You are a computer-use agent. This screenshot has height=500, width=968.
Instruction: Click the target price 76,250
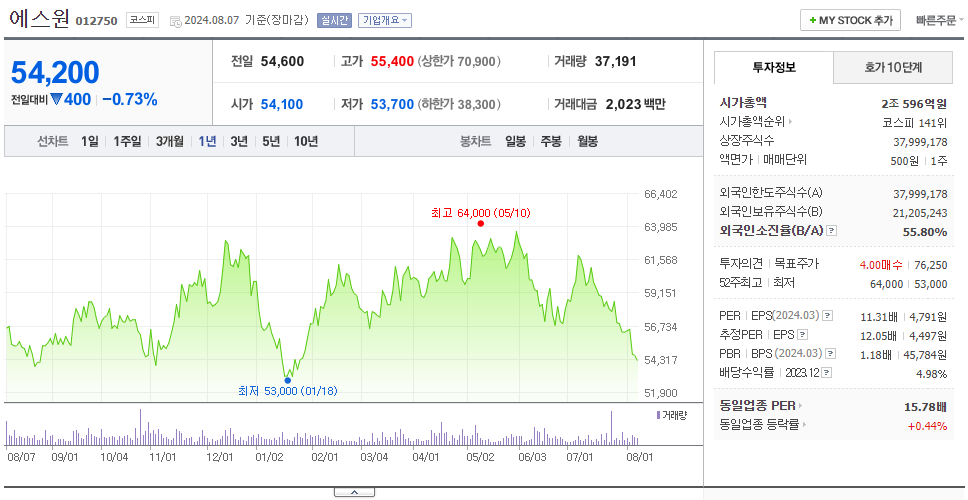pyautogui.click(x=930, y=265)
